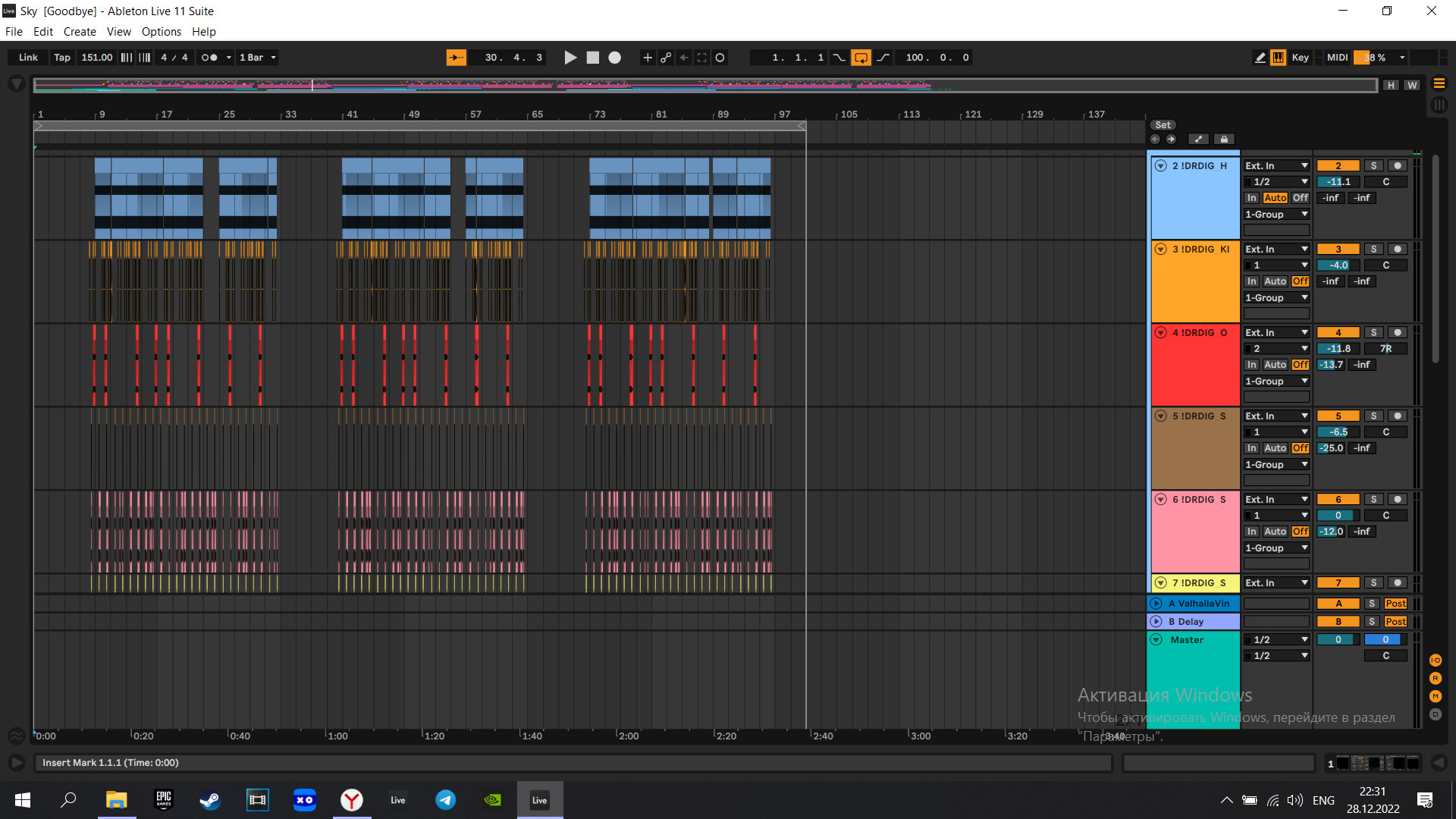Toggle Post on A ValhallaVin return
The width and height of the screenshot is (1456, 819).
click(x=1395, y=604)
